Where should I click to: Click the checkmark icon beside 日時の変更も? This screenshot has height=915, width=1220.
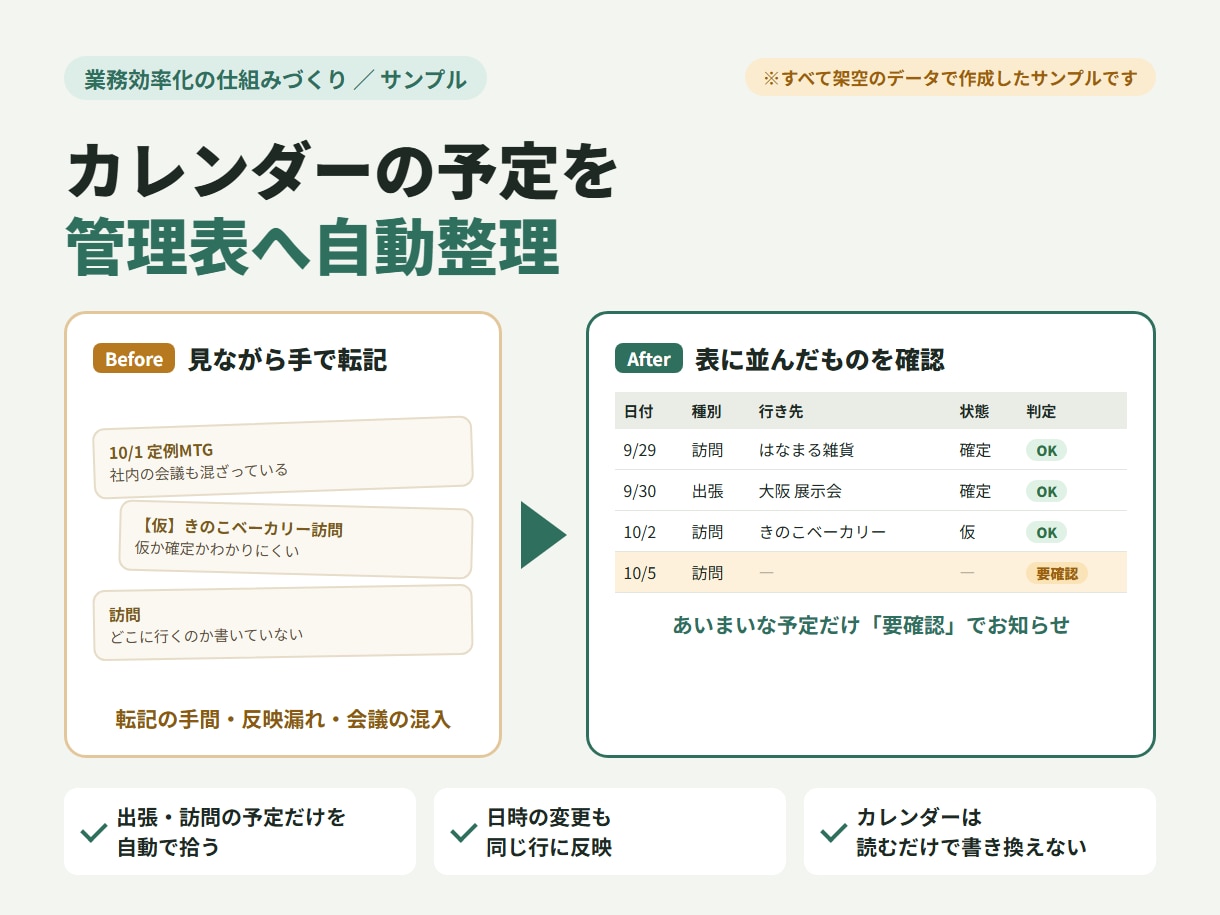point(464,832)
